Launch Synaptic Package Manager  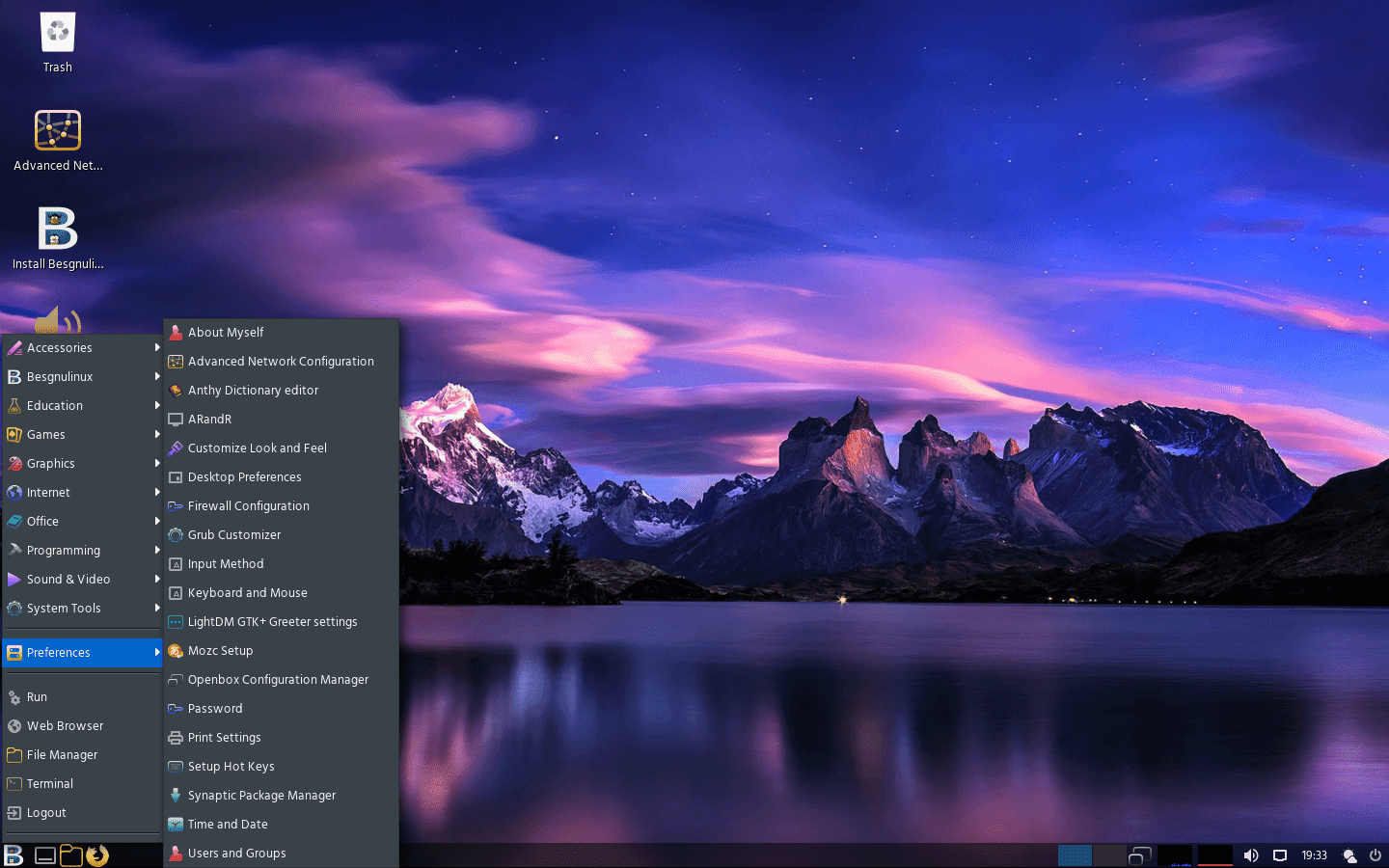pyautogui.click(x=282, y=796)
